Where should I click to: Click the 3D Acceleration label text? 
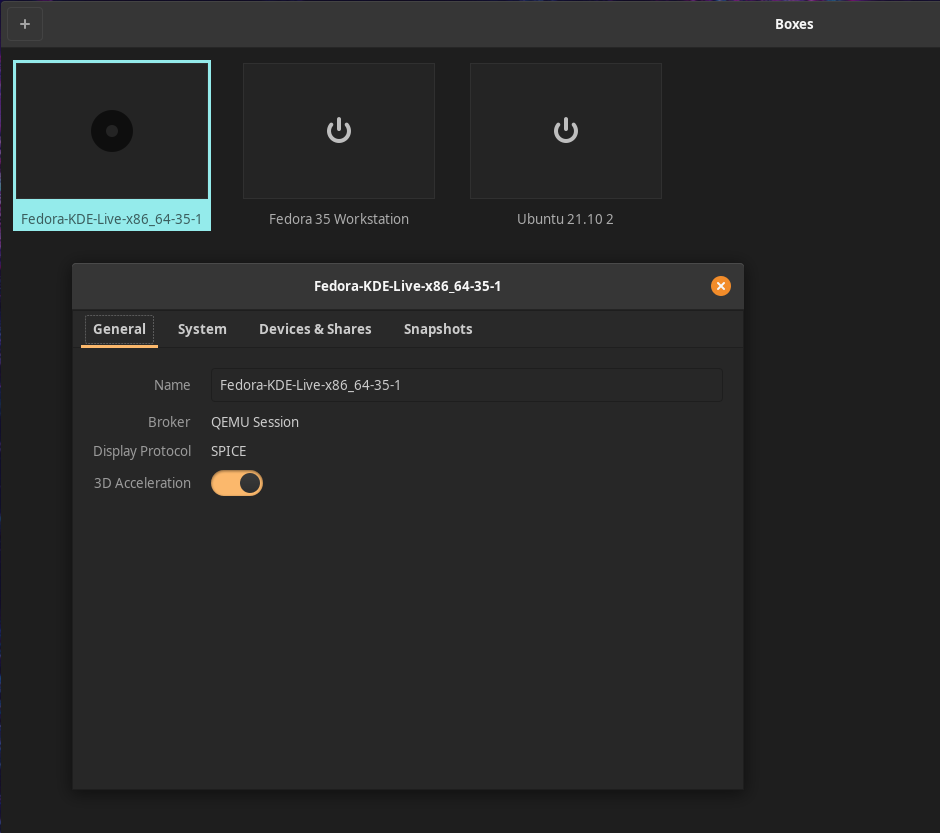point(142,483)
